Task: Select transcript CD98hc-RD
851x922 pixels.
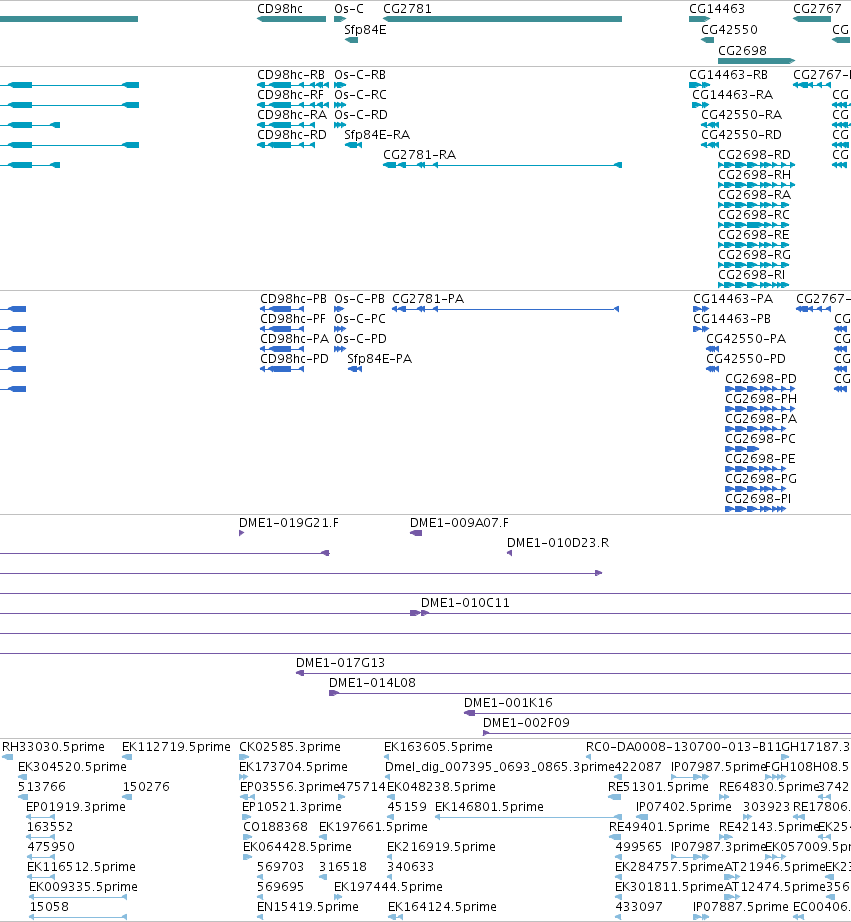Action: (292, 135)
